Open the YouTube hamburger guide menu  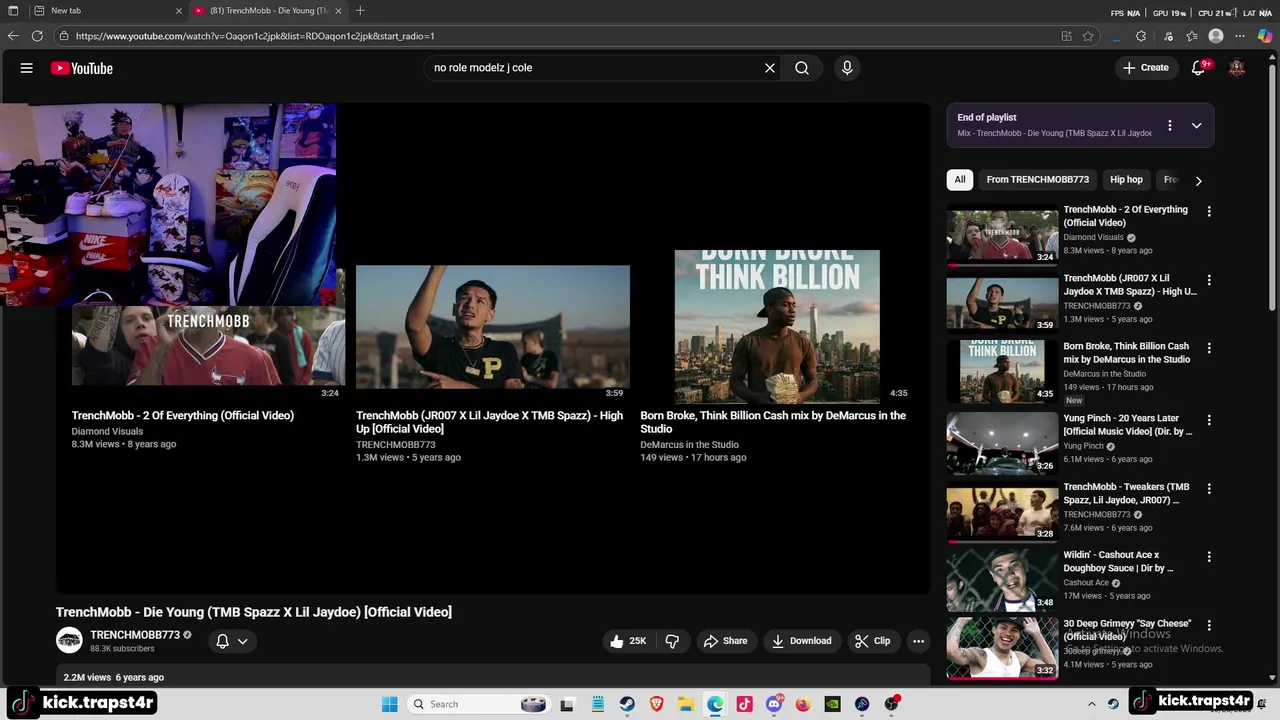click(x=27, y=68)
